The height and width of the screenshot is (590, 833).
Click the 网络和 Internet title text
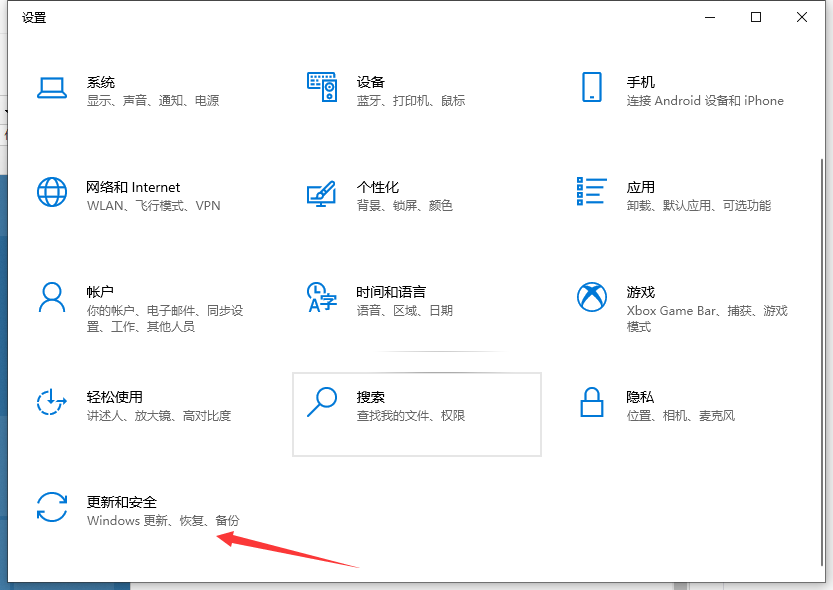click(x=133, y=187)
